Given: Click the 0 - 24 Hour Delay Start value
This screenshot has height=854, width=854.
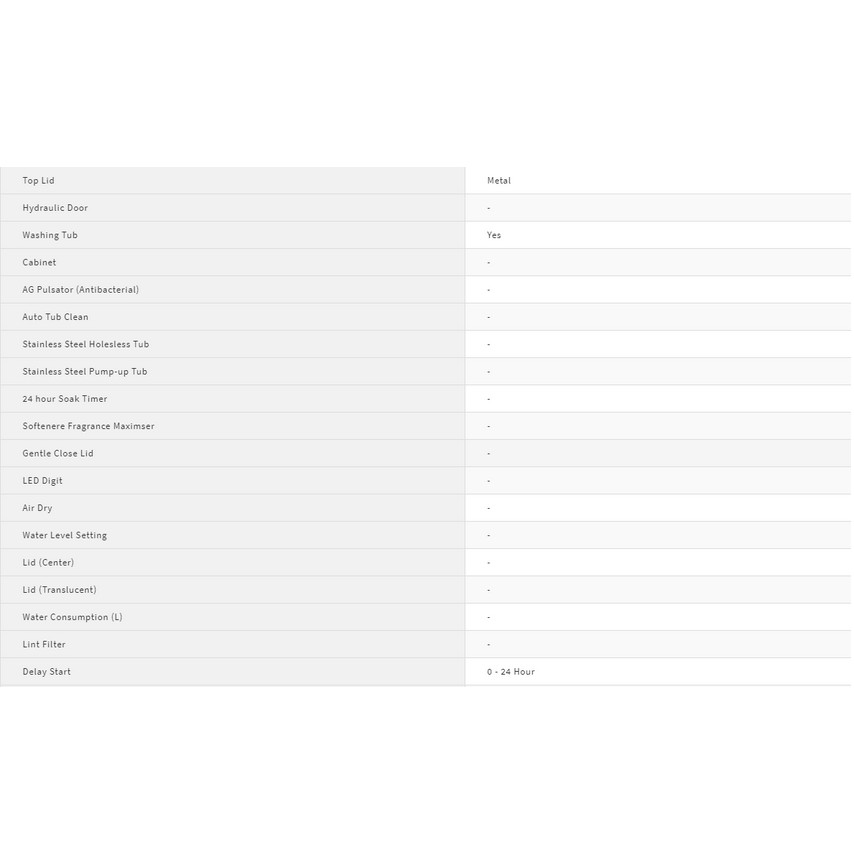Looking at the screenshot, I should tap(511, 672).
